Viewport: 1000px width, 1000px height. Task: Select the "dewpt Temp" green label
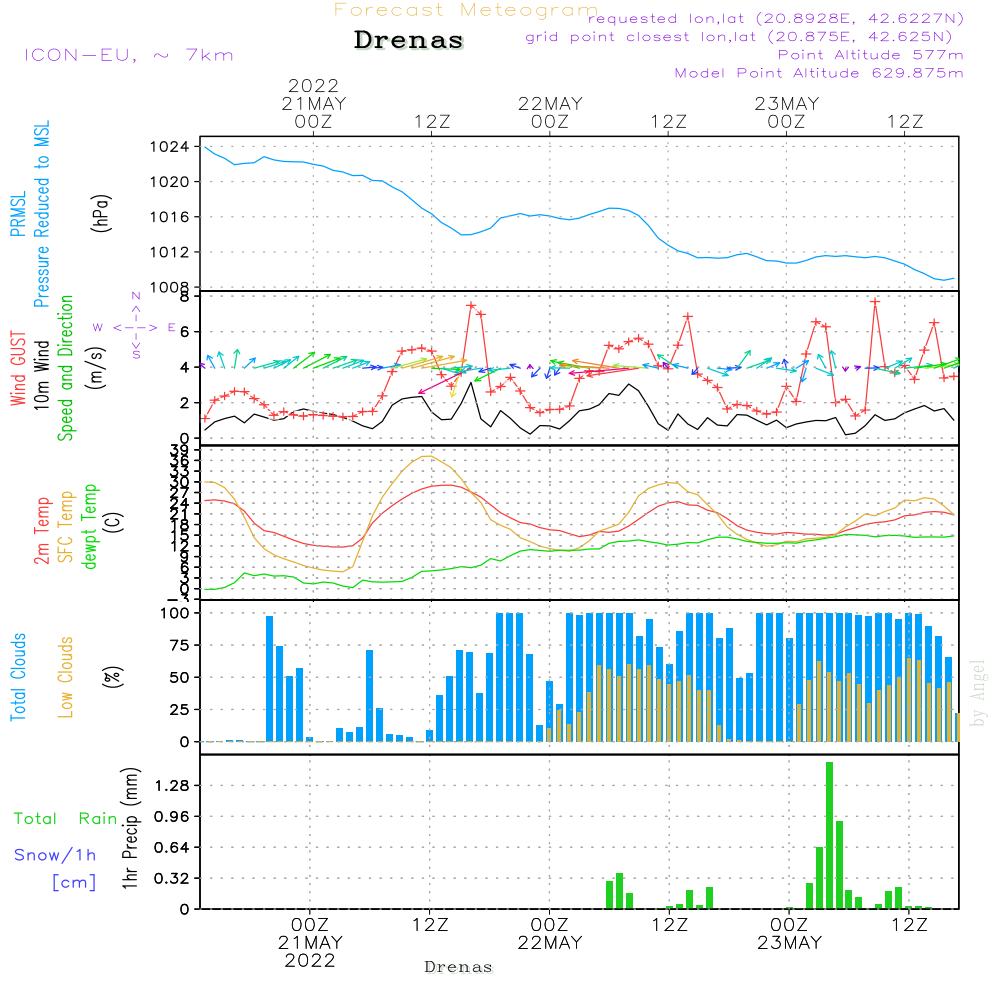(x=90, y=526)
